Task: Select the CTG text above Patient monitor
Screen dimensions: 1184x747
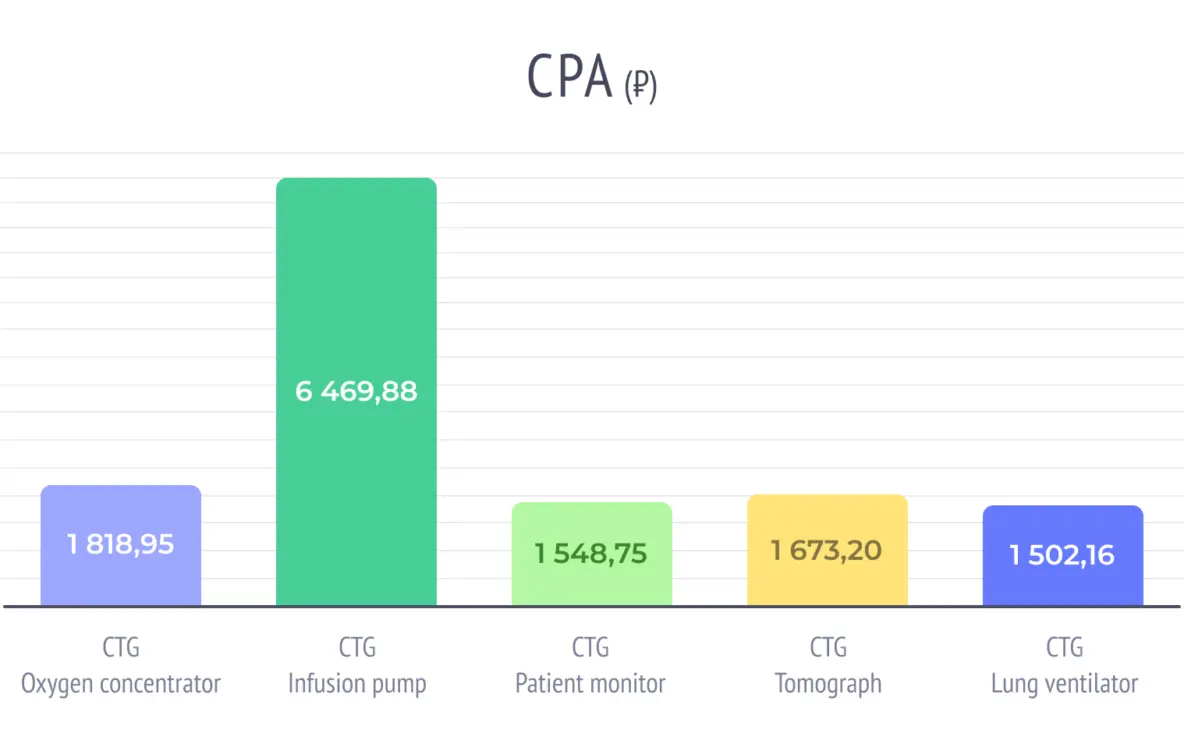Action: 590,648
